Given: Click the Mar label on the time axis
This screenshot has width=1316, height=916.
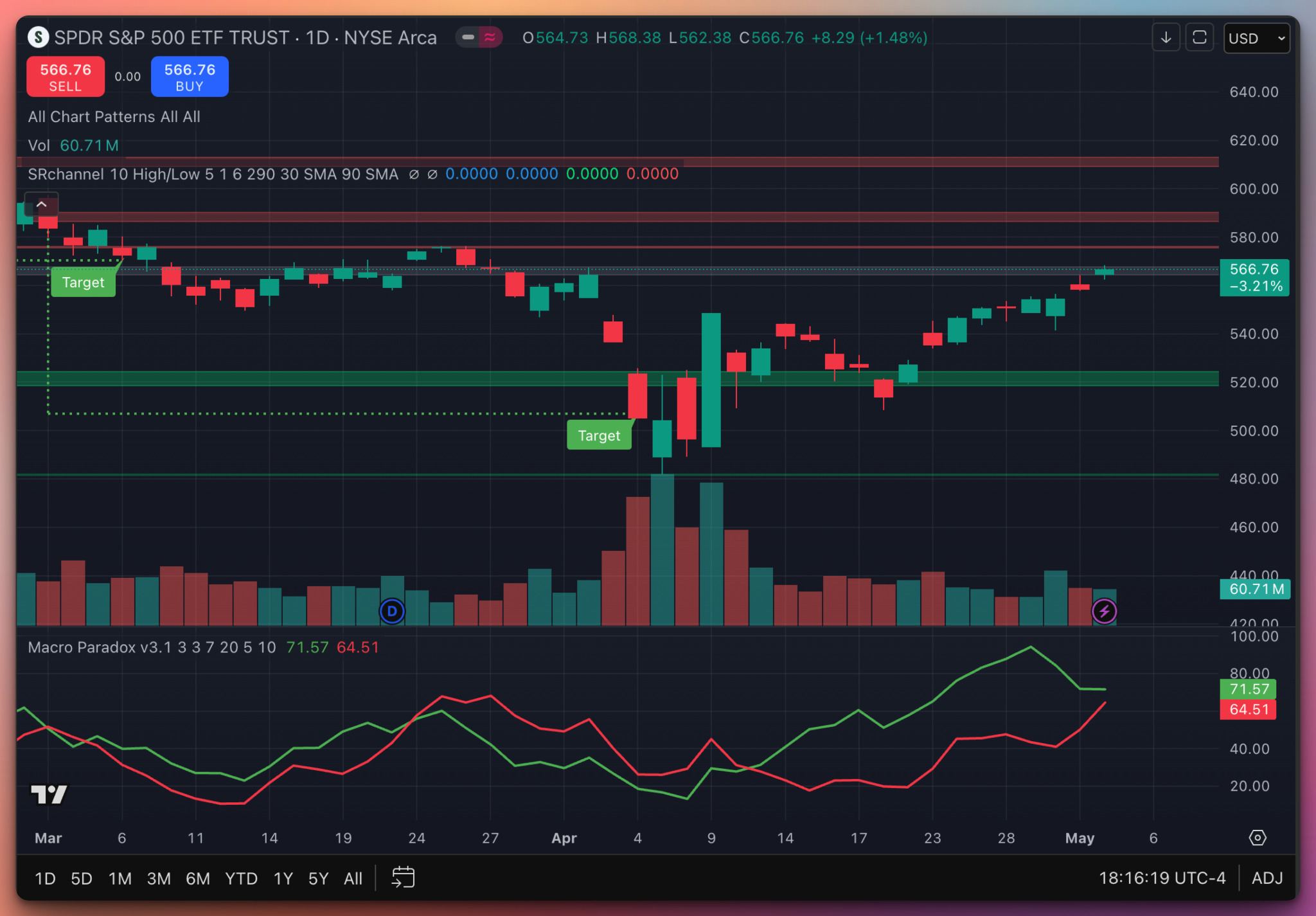Looking at the screenshot, I should click(x=48, y=838).
